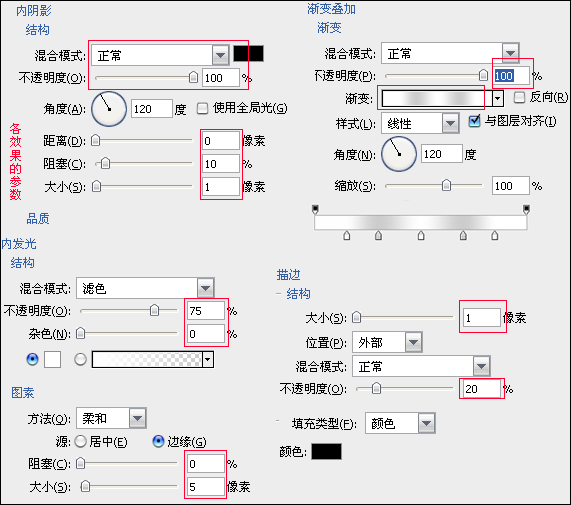This screenshot has width=571, height=505.
Task: Click the 距离 value field showing 0
Action: (x=221, y=141)
